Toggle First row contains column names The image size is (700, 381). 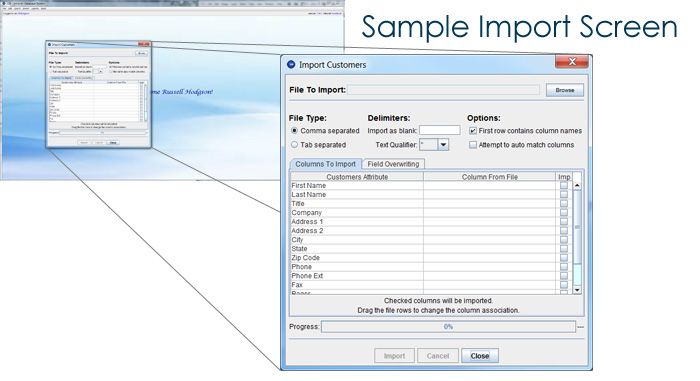tap(473, 131)
